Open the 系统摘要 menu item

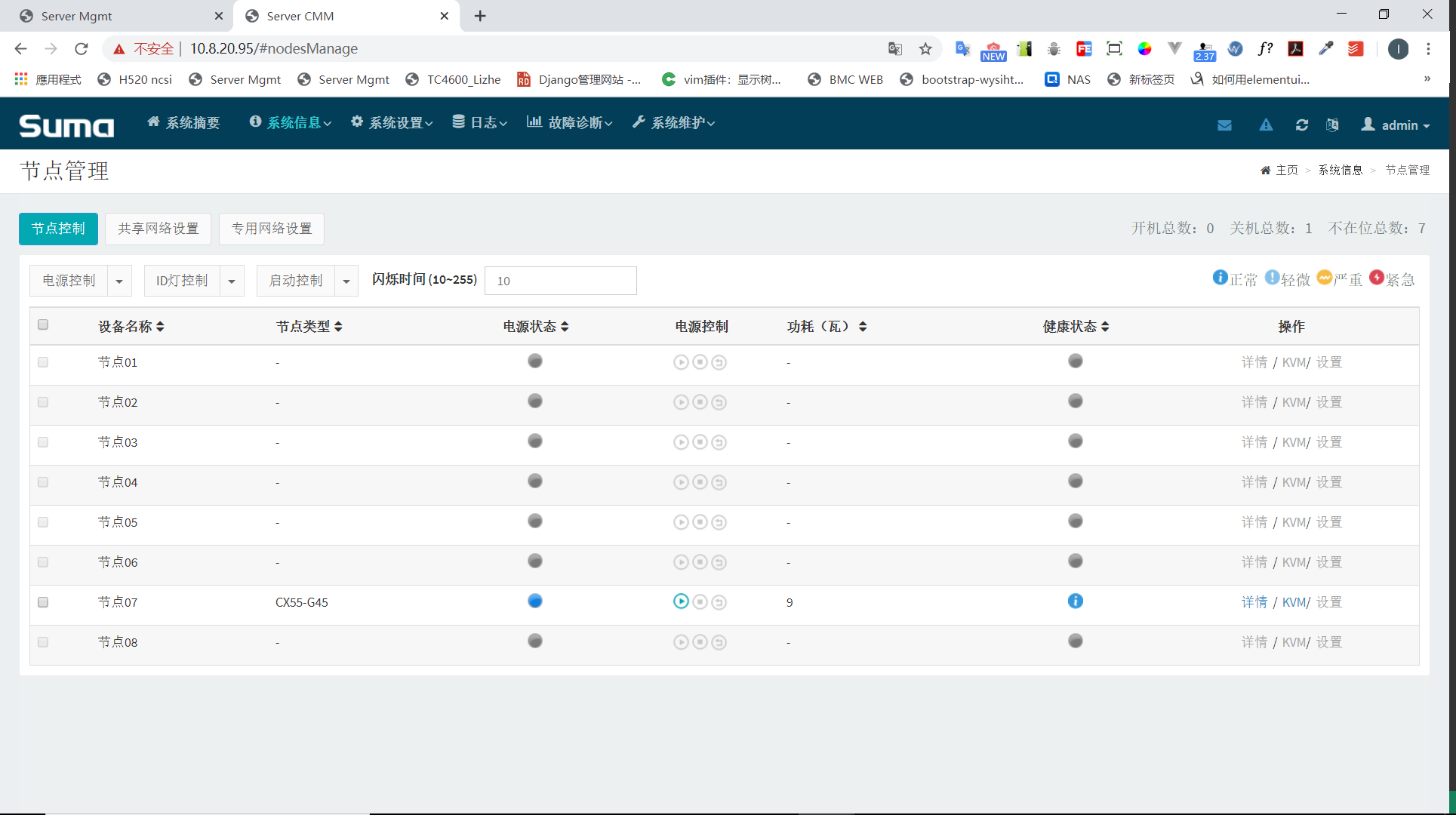tap(183, 123)
